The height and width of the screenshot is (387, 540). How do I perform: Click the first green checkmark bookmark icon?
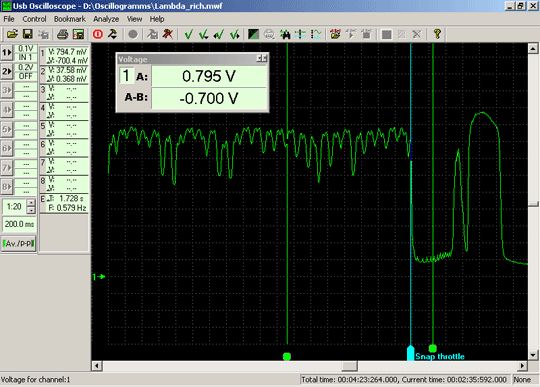(x=188, y=34)
